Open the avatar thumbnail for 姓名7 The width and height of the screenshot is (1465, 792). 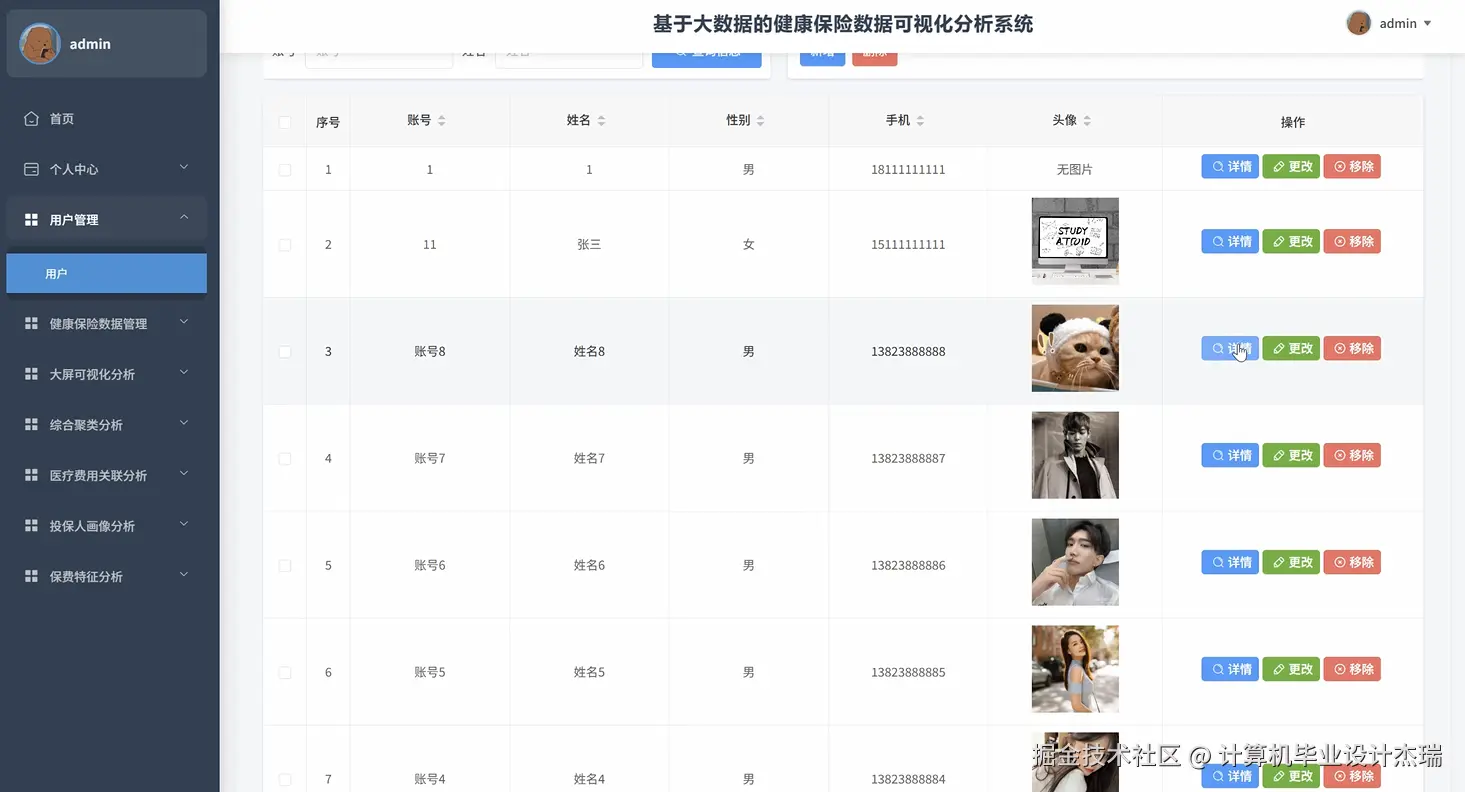(x=1075, y=455)
